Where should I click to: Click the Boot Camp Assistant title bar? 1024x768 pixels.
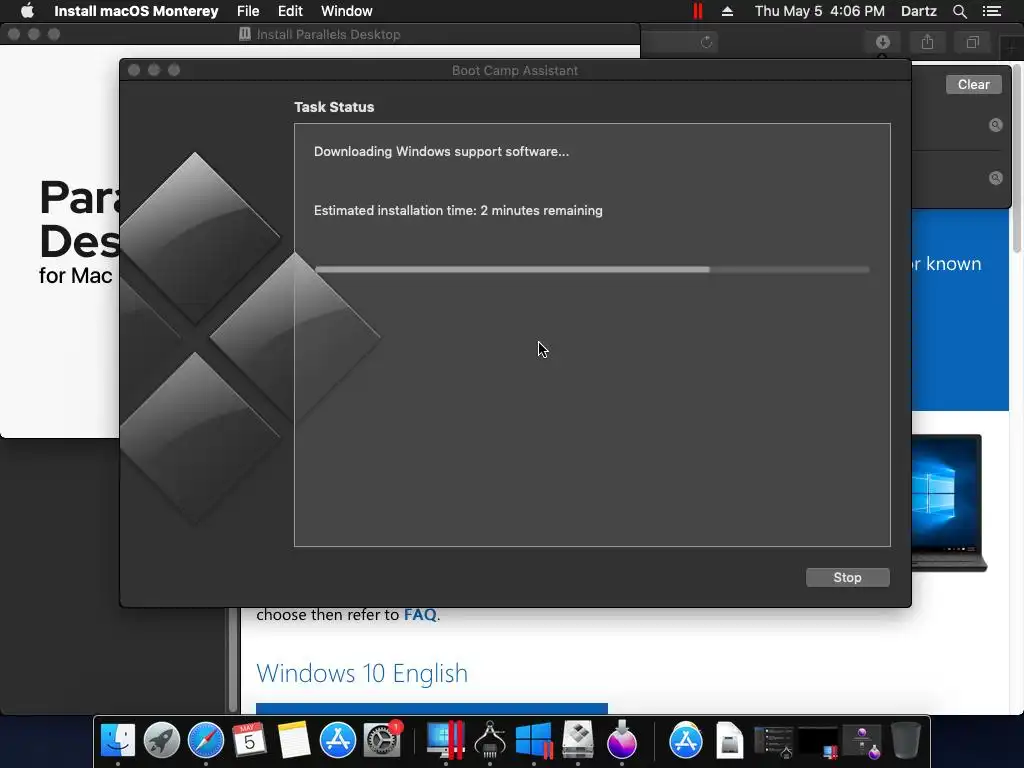pyautogui.click(x=515, y=71)
